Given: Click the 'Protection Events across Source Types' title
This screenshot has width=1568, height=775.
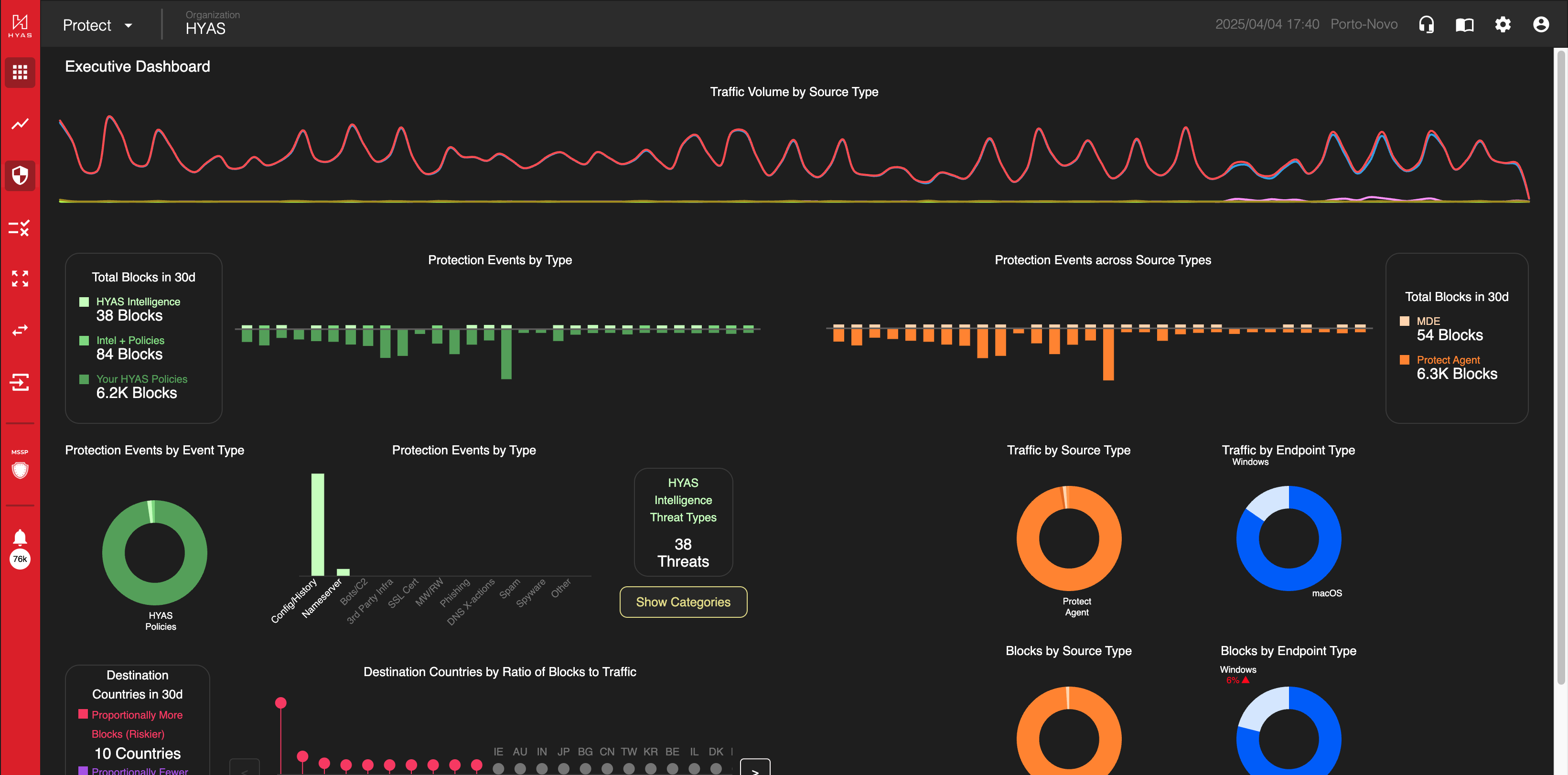Looking at the screenshot, I should [x=1102, y=260].
